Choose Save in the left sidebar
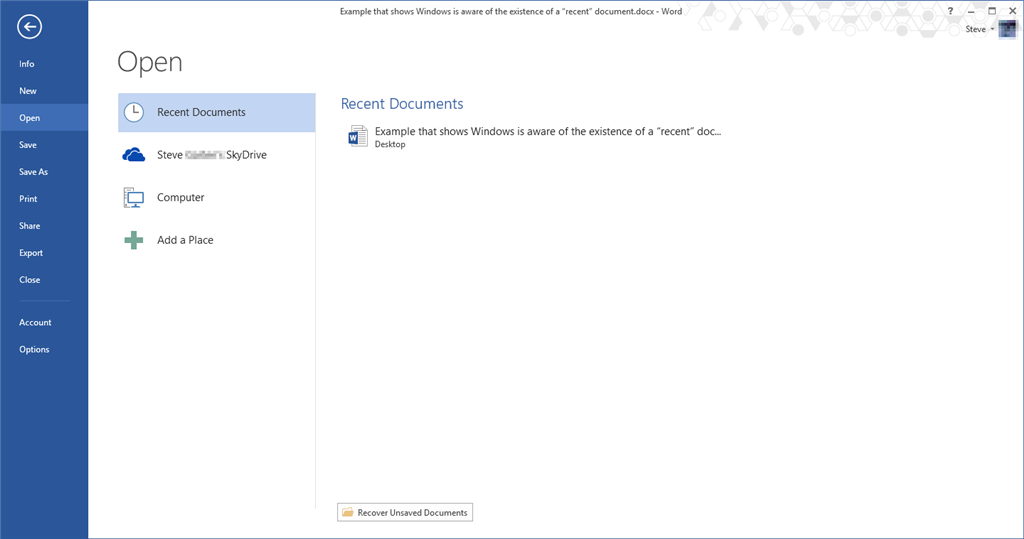The image size is (1024, 539). click(x=44, y=145)
